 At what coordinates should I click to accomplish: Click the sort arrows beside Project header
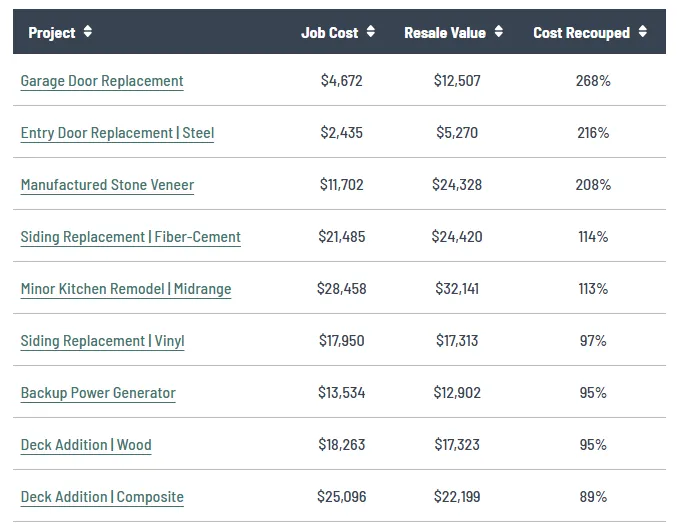pos(88,32)
